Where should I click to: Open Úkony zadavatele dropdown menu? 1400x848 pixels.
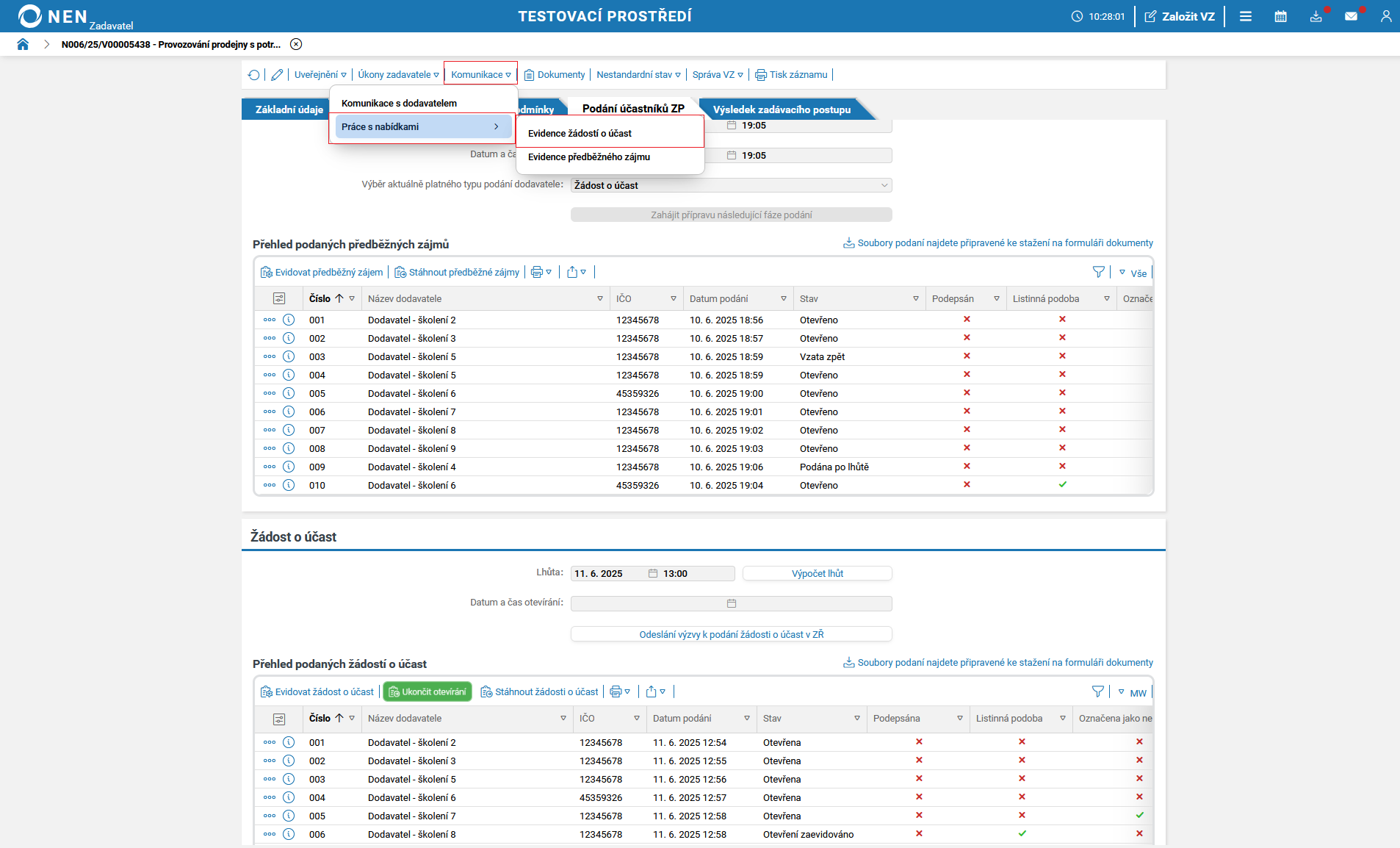399,75
